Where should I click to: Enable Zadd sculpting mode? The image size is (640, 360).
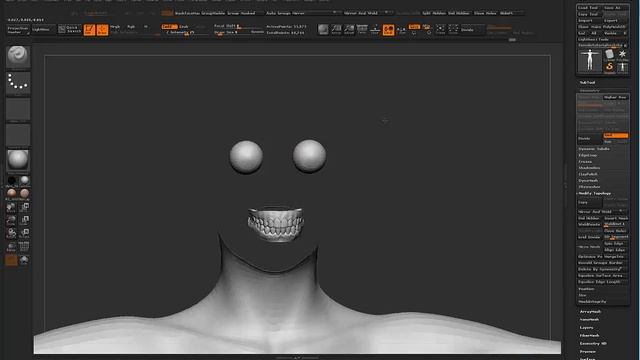[x=169, y=27]
